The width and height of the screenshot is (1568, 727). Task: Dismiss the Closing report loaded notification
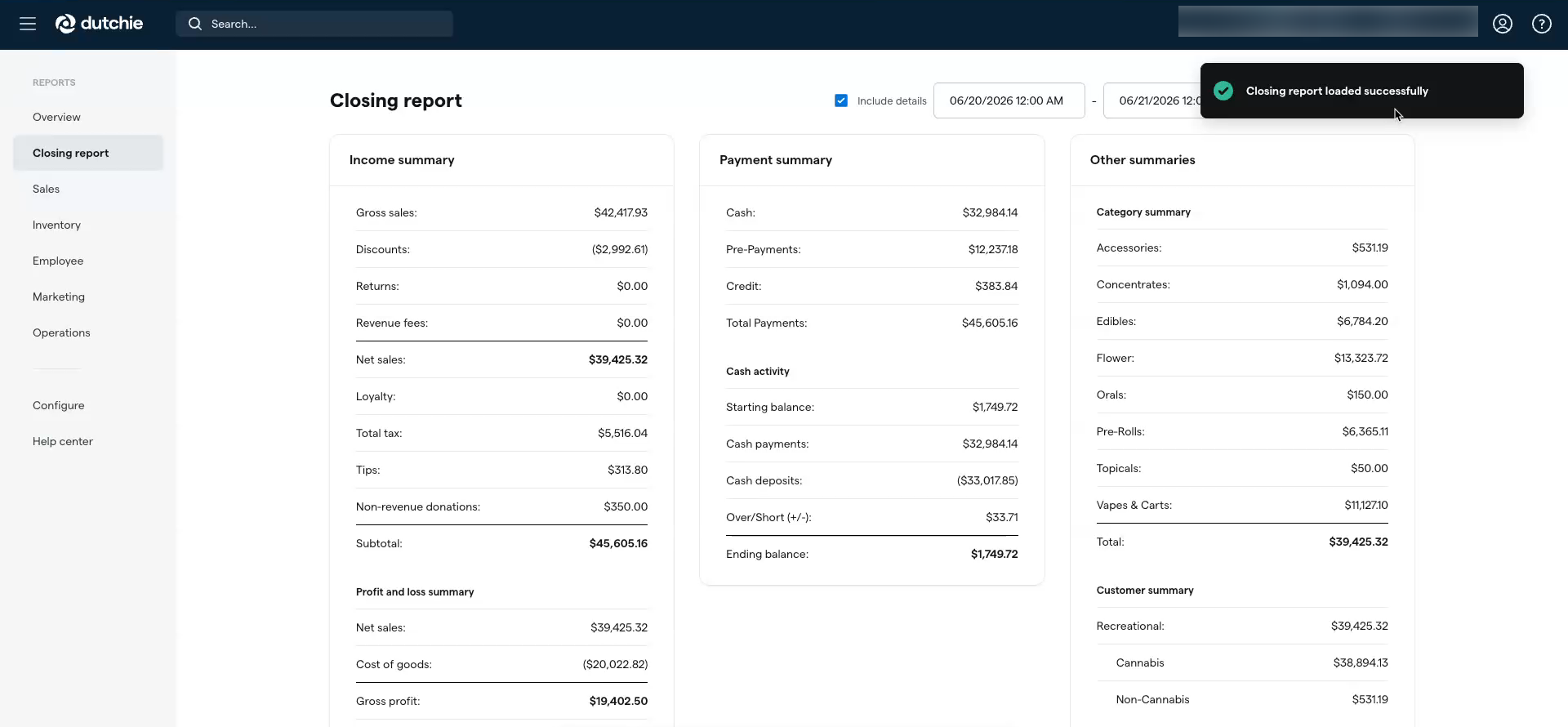pyautogui.click(x=1361, y=91)
